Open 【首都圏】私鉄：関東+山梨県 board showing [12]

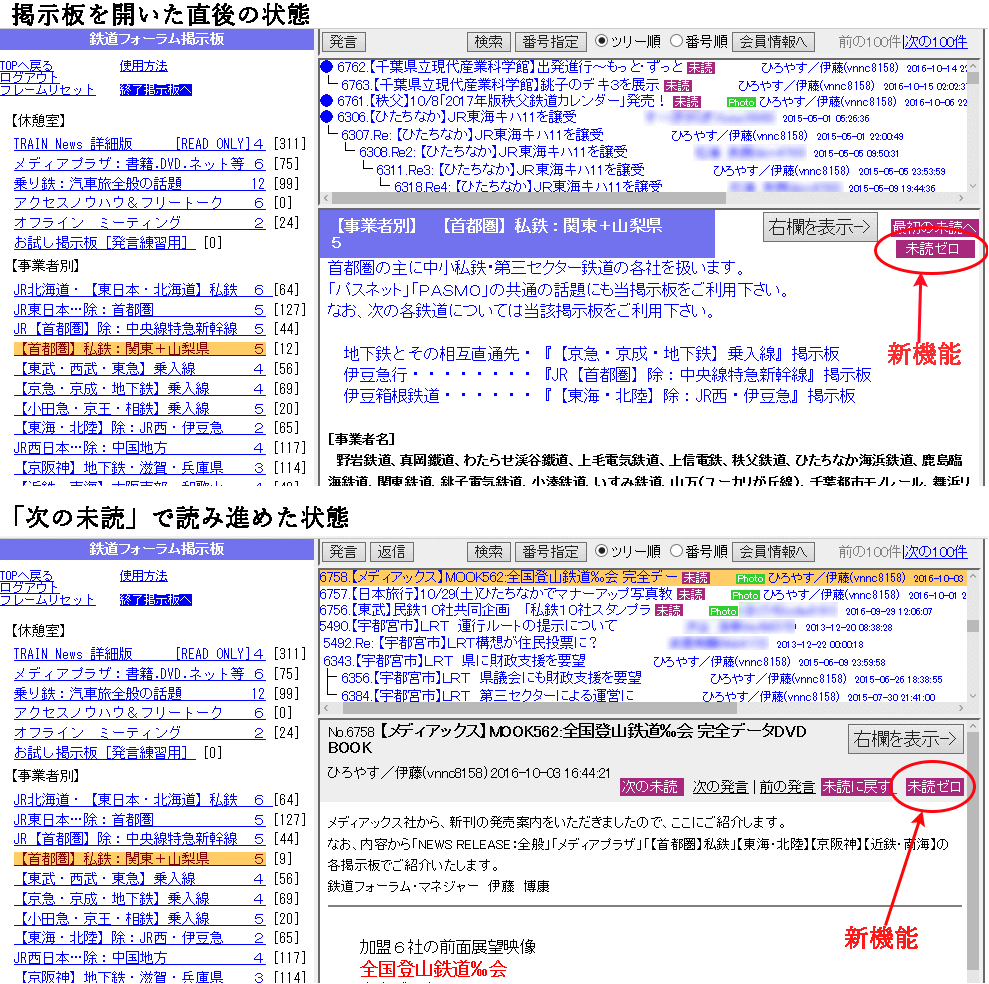[139, 349]
